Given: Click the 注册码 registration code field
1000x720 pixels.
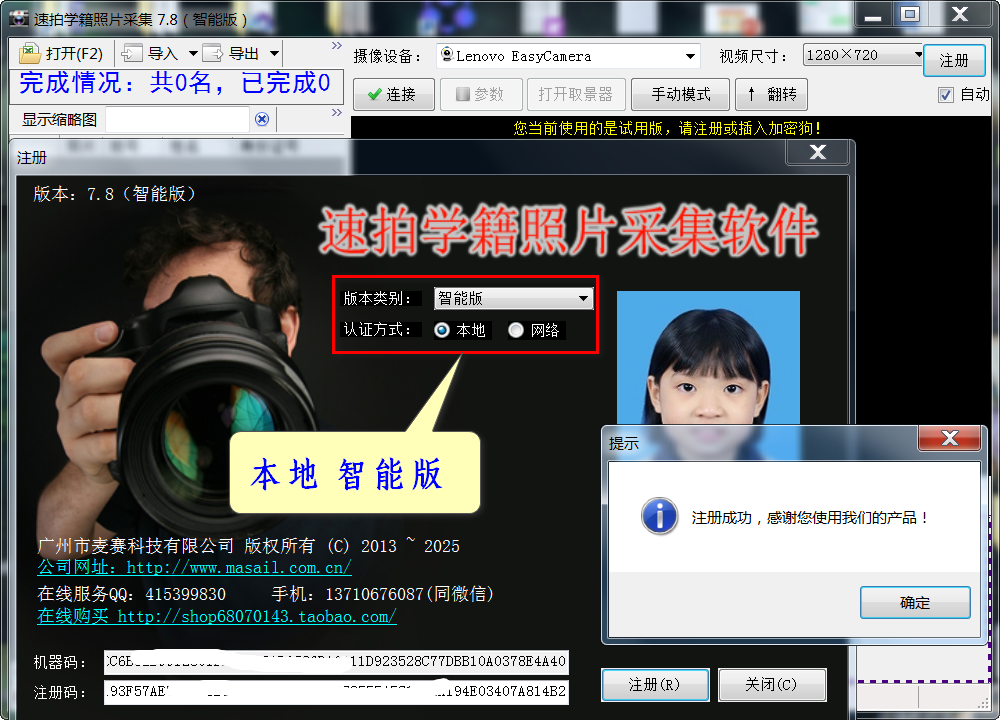Looking at the screenshot, I should (336, 692).
